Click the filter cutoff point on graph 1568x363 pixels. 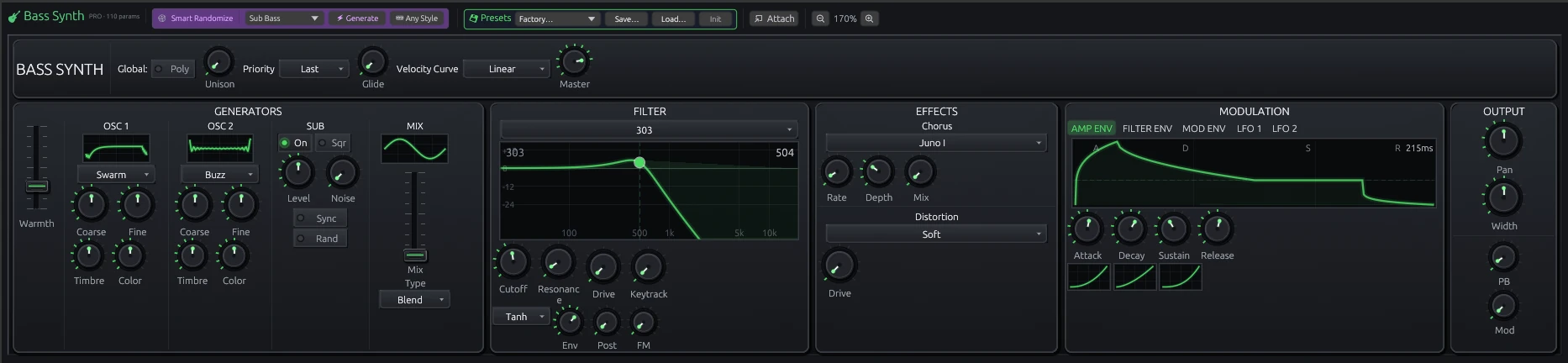[639, 162]
